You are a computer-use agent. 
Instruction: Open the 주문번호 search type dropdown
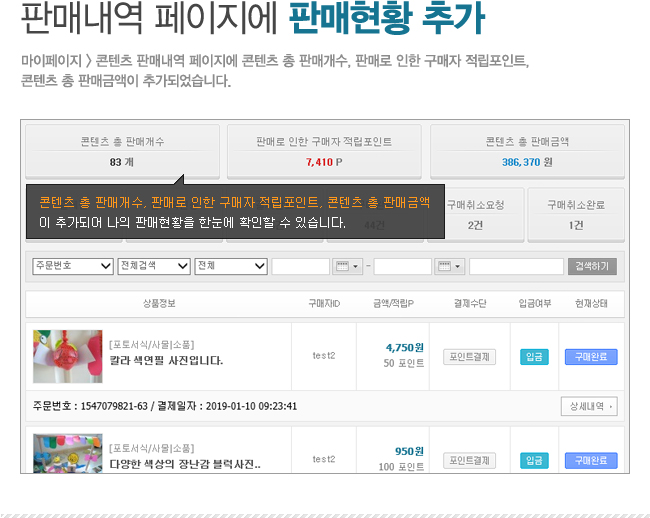tap(73, 266)
